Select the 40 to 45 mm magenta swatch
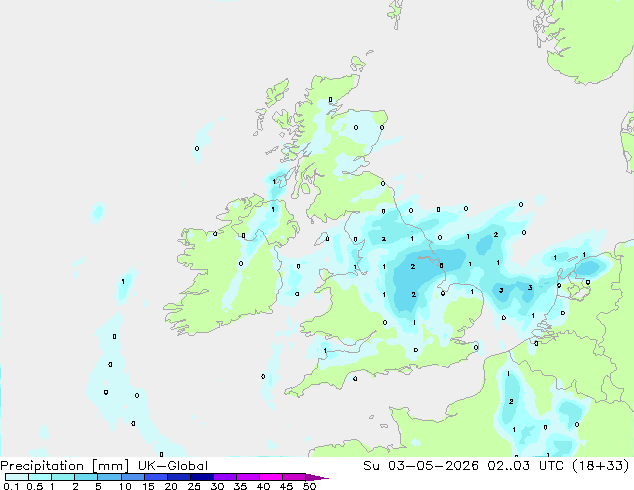This screenshot has height=490, width=634. tap(271, 477)
